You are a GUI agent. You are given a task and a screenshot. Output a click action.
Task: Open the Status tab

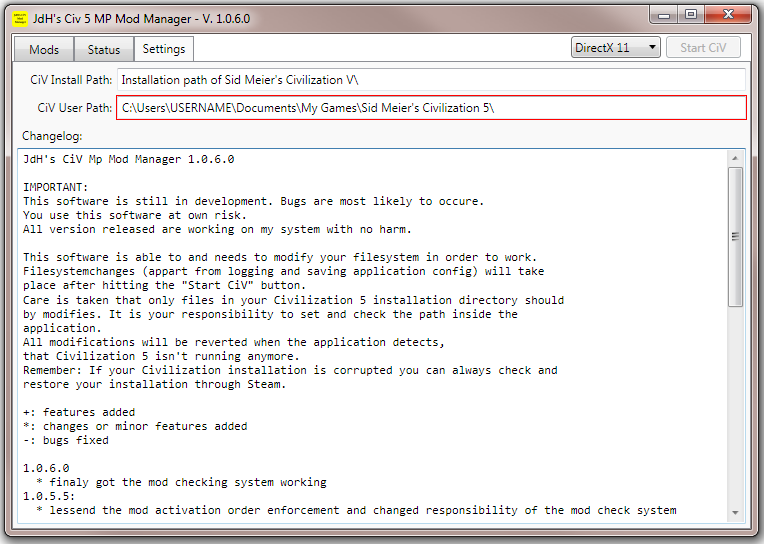104,49
